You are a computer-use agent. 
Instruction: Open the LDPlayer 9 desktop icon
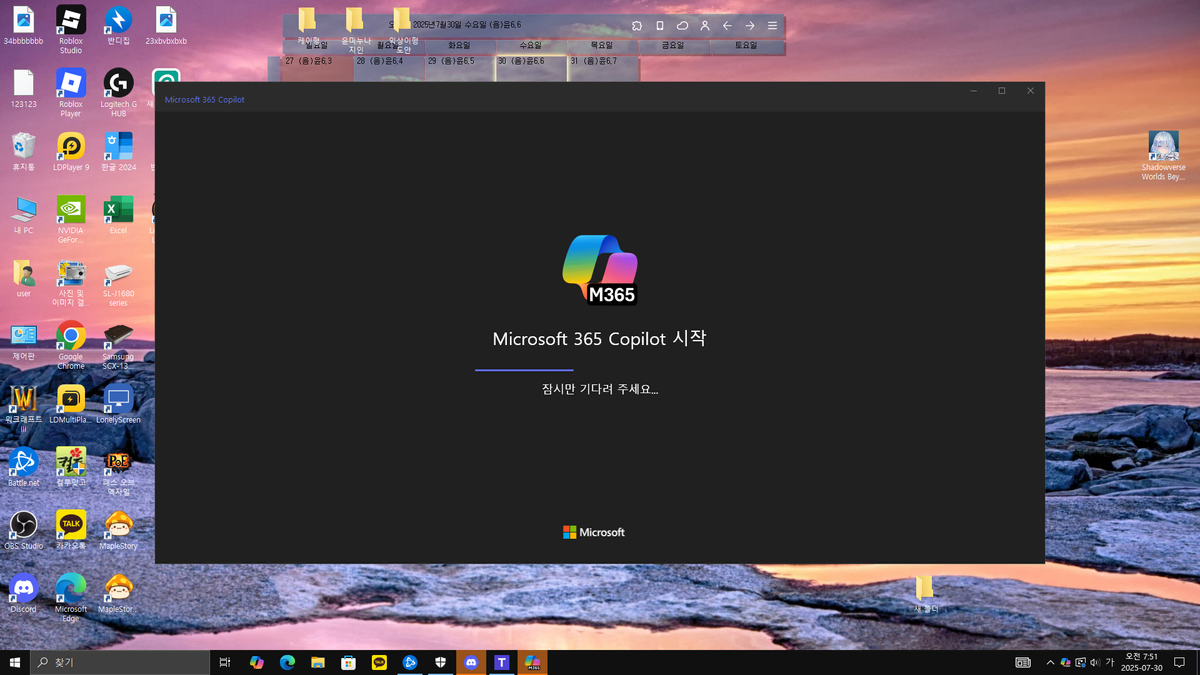pos(70,152)
